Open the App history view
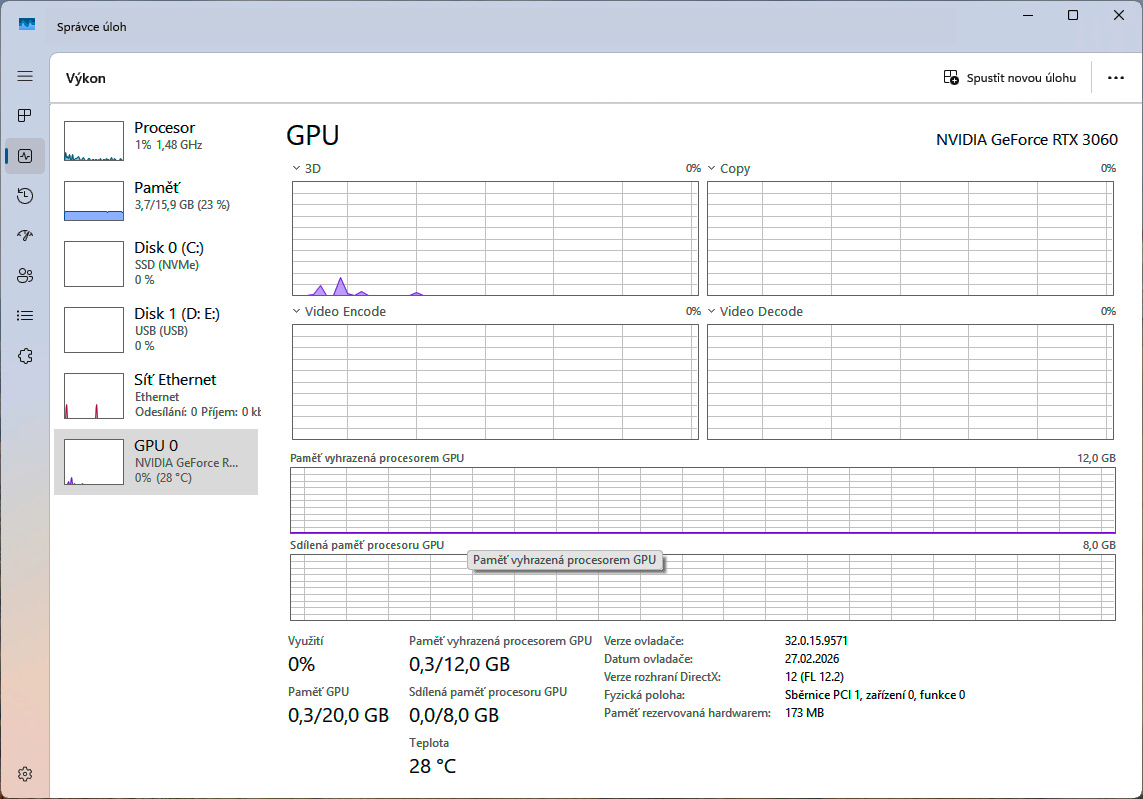1143x799 pixels. click(24, 195)
